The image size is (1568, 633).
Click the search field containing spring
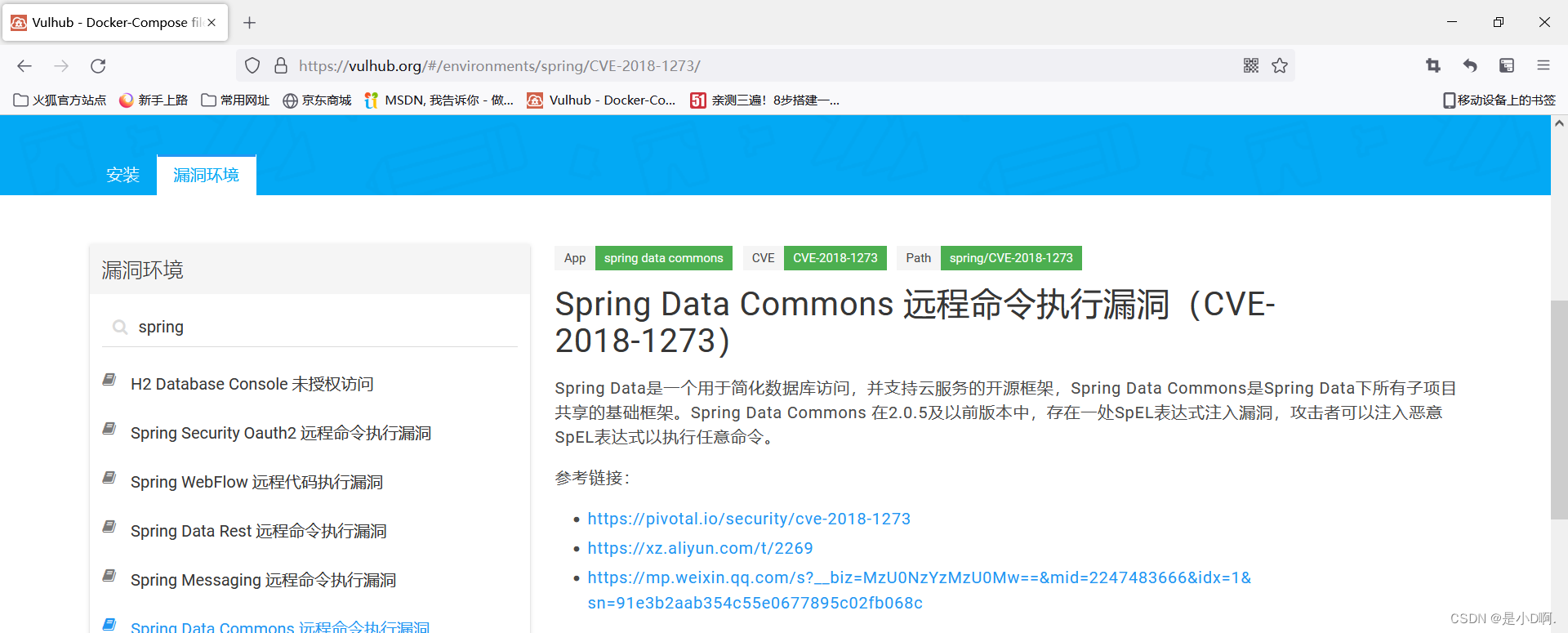pyautogui.click(x=310, y=328)
